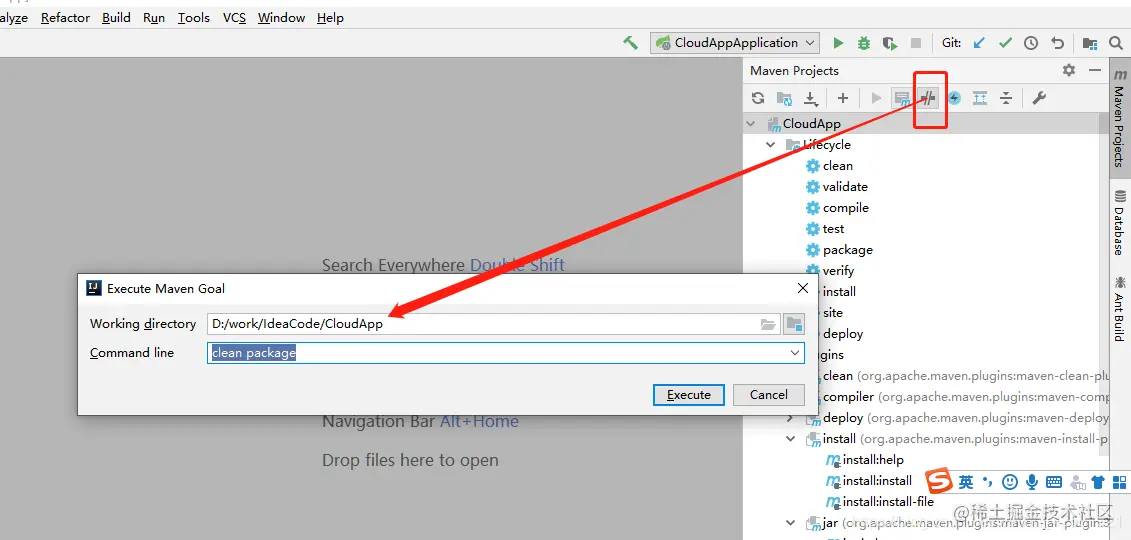Click Cancel in Execute Maven Goal dialog
The height and width of the screenshot is (540, 1131).
click(x=768, y=394)
